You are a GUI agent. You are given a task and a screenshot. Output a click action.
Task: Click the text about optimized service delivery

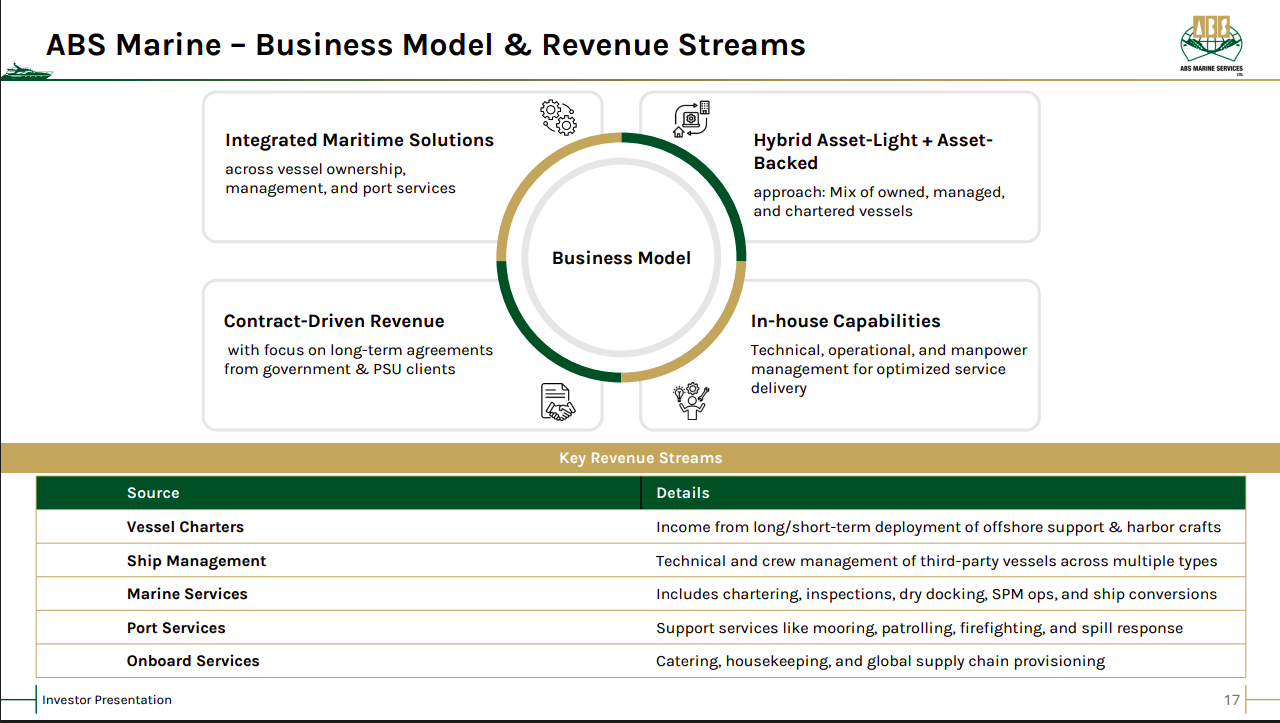click(x=889, y=369)
